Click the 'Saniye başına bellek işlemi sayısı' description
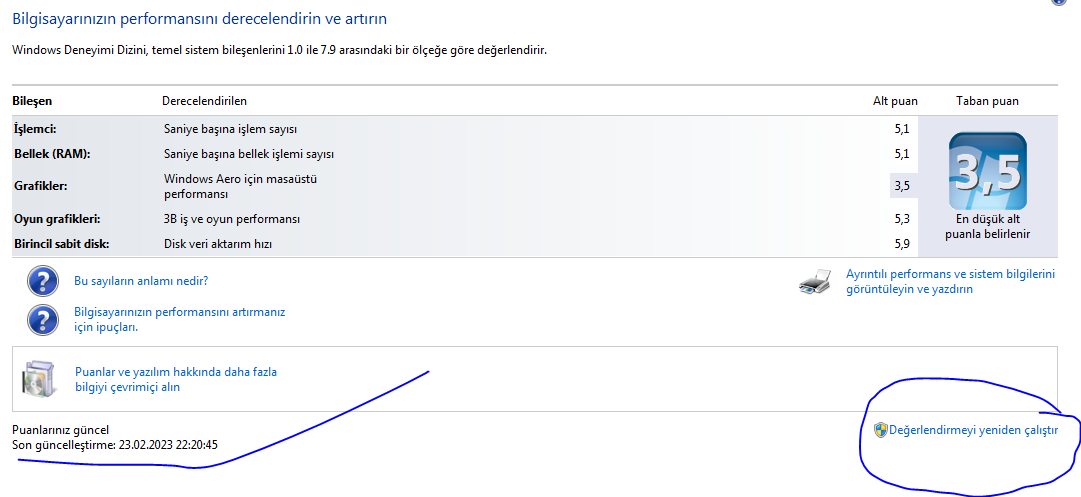 249,154
